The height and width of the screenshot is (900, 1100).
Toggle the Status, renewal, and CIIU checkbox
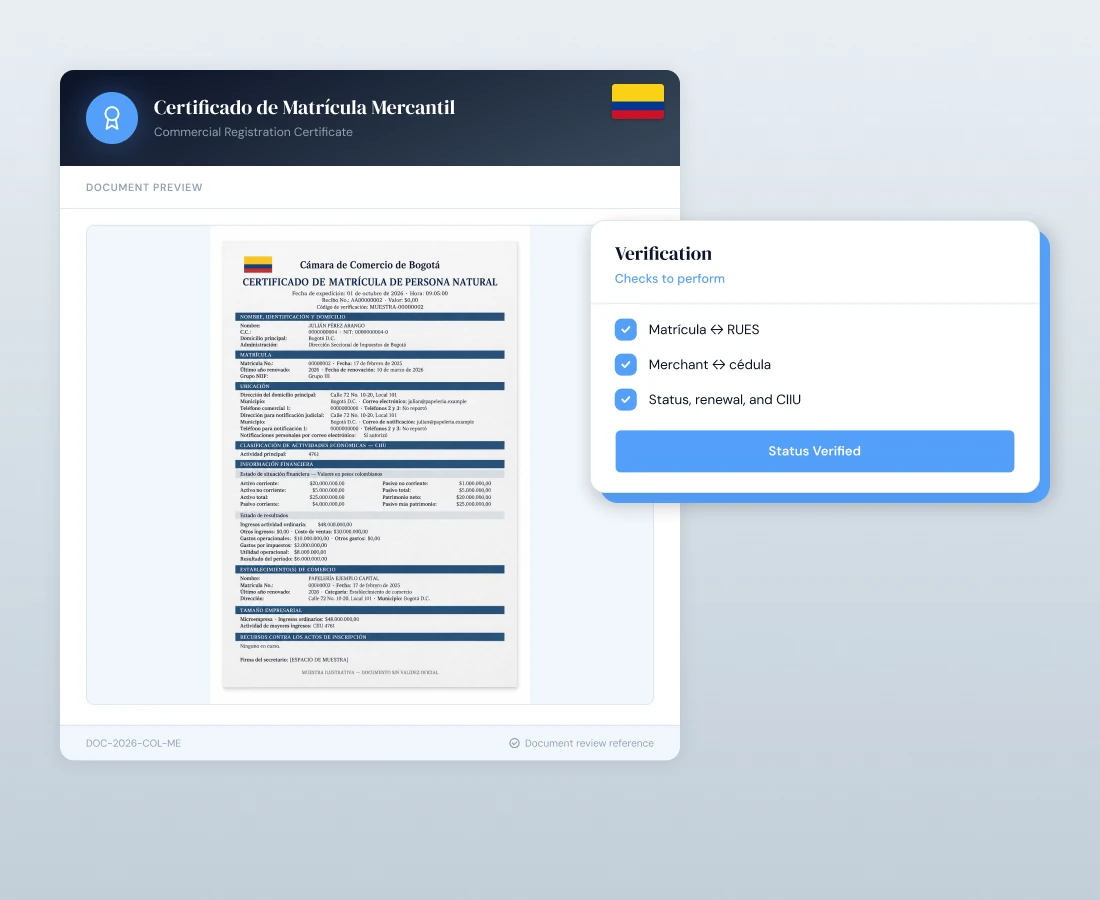pos(626,400)
